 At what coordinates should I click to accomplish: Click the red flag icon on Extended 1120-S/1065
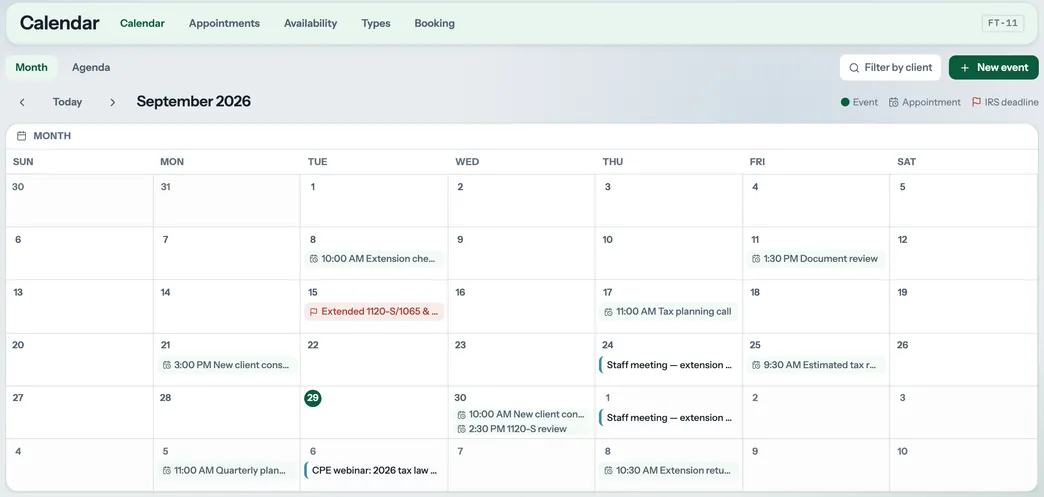[x=314, y=311]
